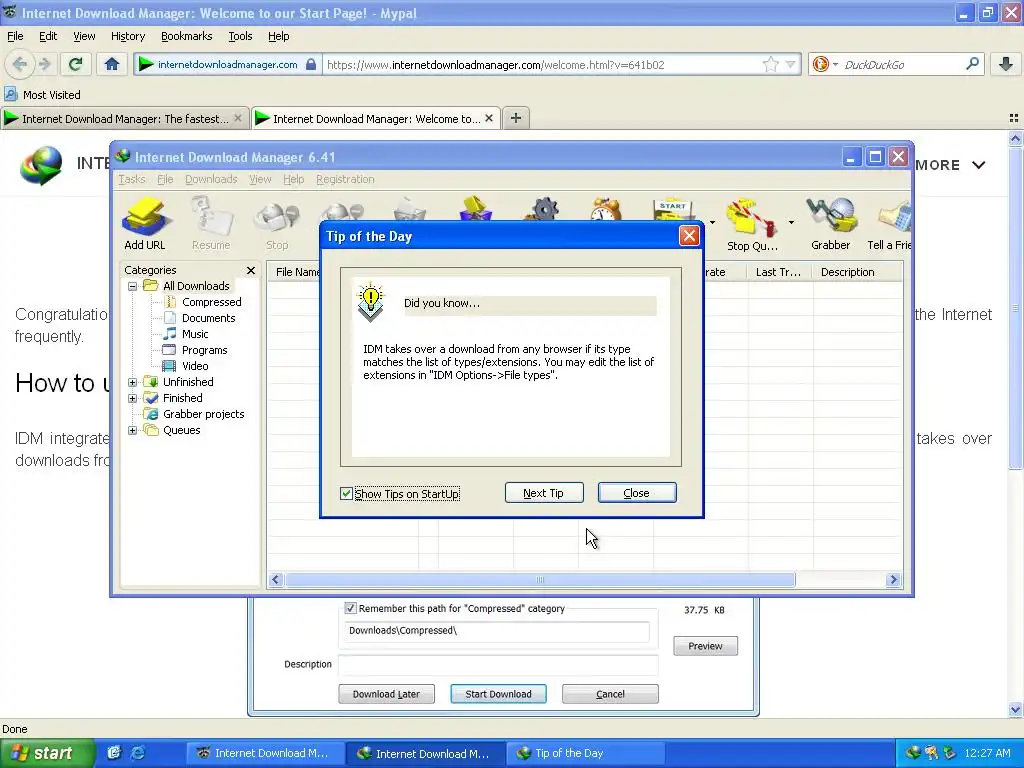Viewport: 1024px width, 768px height.
Task: Select Grabber projects in Categories tree
Action: click(x=203, y=414)
